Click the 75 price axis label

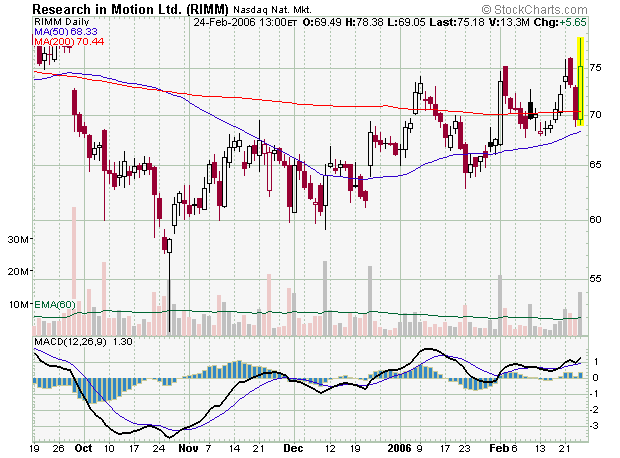595,68
